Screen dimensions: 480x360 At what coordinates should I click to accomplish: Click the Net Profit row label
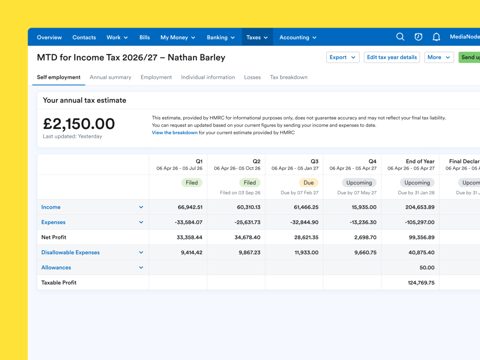pyautogui.click(x=54, y=237)
